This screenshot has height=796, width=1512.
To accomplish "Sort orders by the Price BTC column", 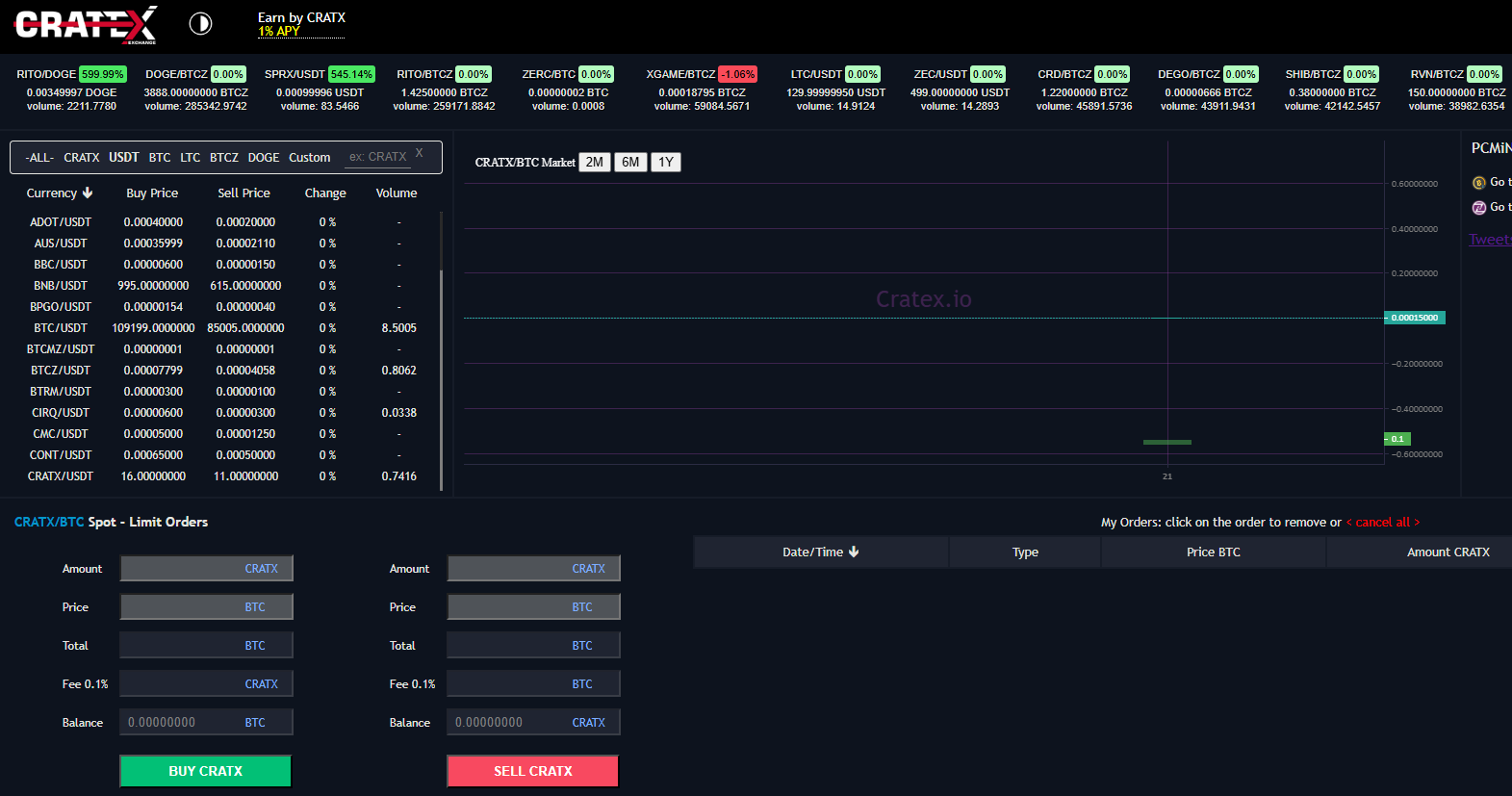I will [x=1214, y=552].
